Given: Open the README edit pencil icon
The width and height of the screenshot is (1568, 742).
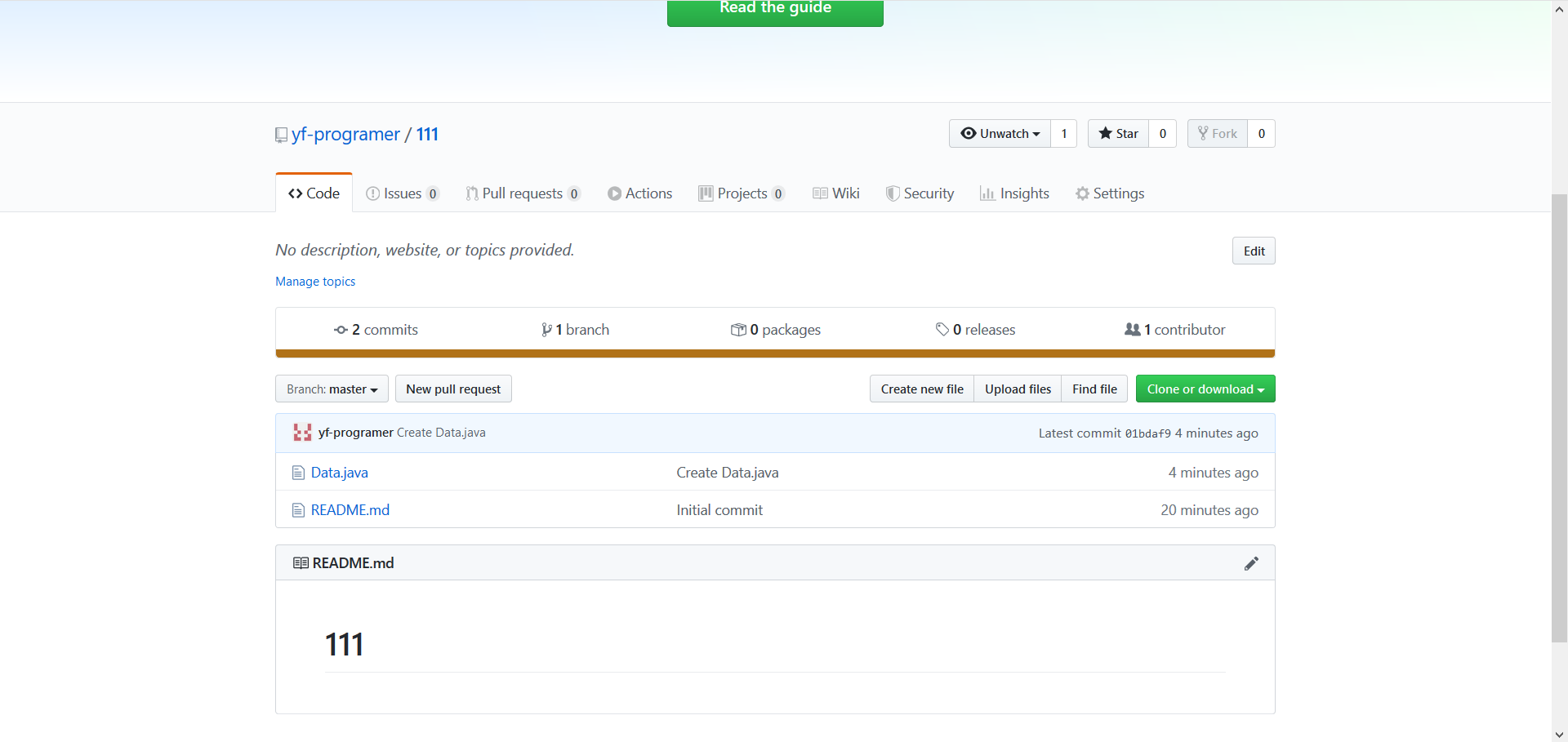Looking at the screenshot, I should (x=1252, y=562).
